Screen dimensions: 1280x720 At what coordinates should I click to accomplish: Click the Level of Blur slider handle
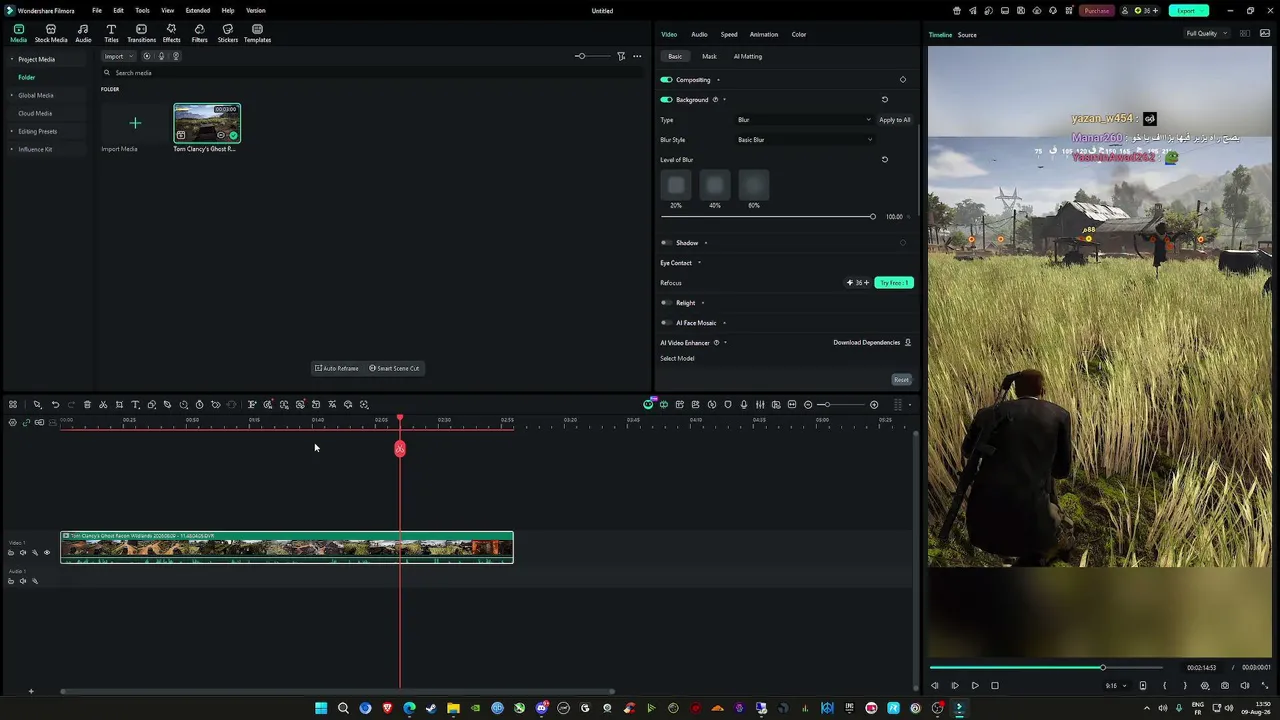click(x=872, y=217)
